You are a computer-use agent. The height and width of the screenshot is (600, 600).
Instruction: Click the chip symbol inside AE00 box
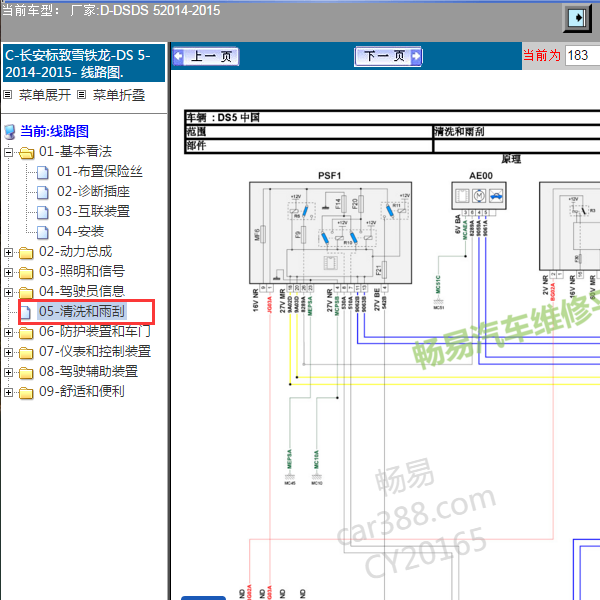(462, 196)
